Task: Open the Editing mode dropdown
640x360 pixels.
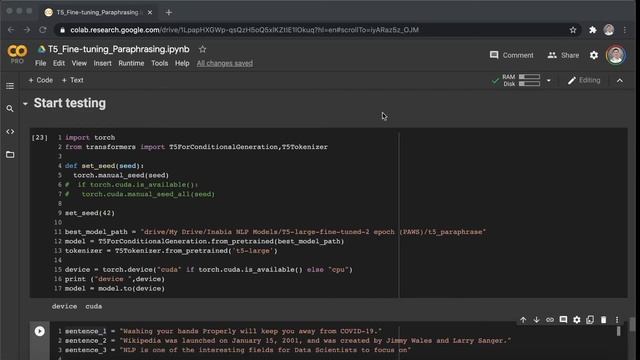Action: [584, 80]
